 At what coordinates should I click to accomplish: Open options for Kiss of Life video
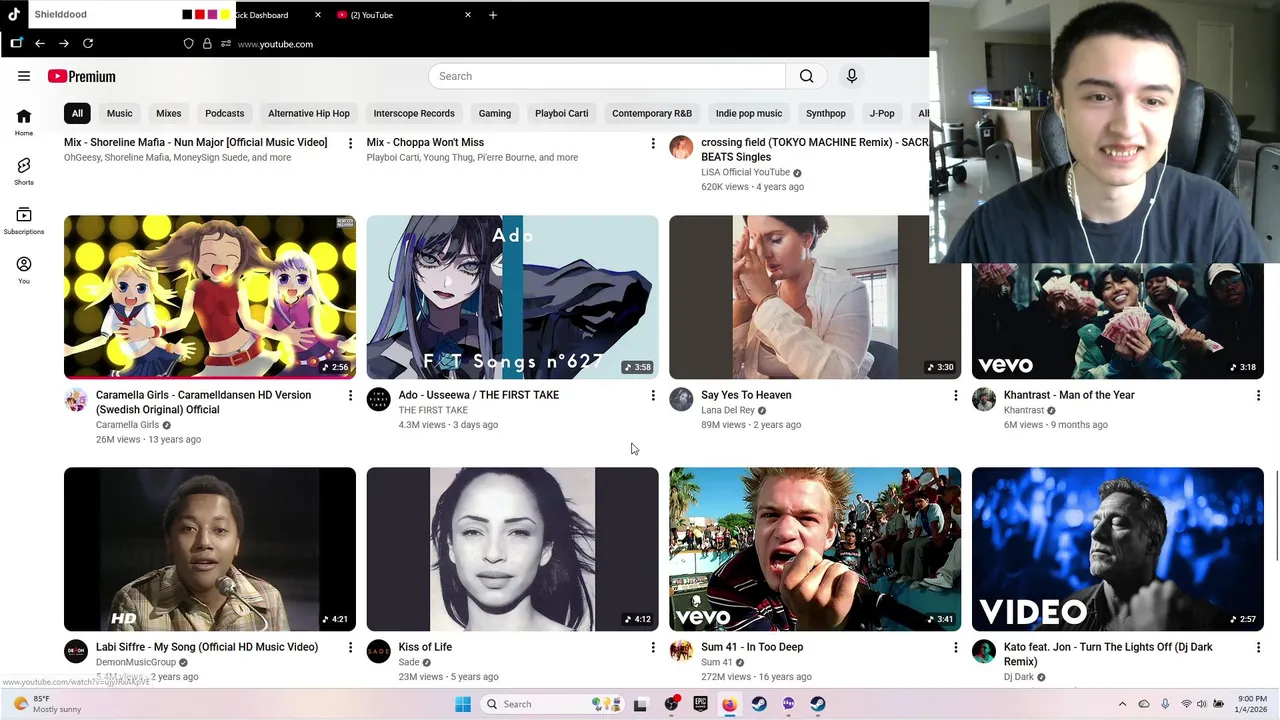(x=653, y=648)
